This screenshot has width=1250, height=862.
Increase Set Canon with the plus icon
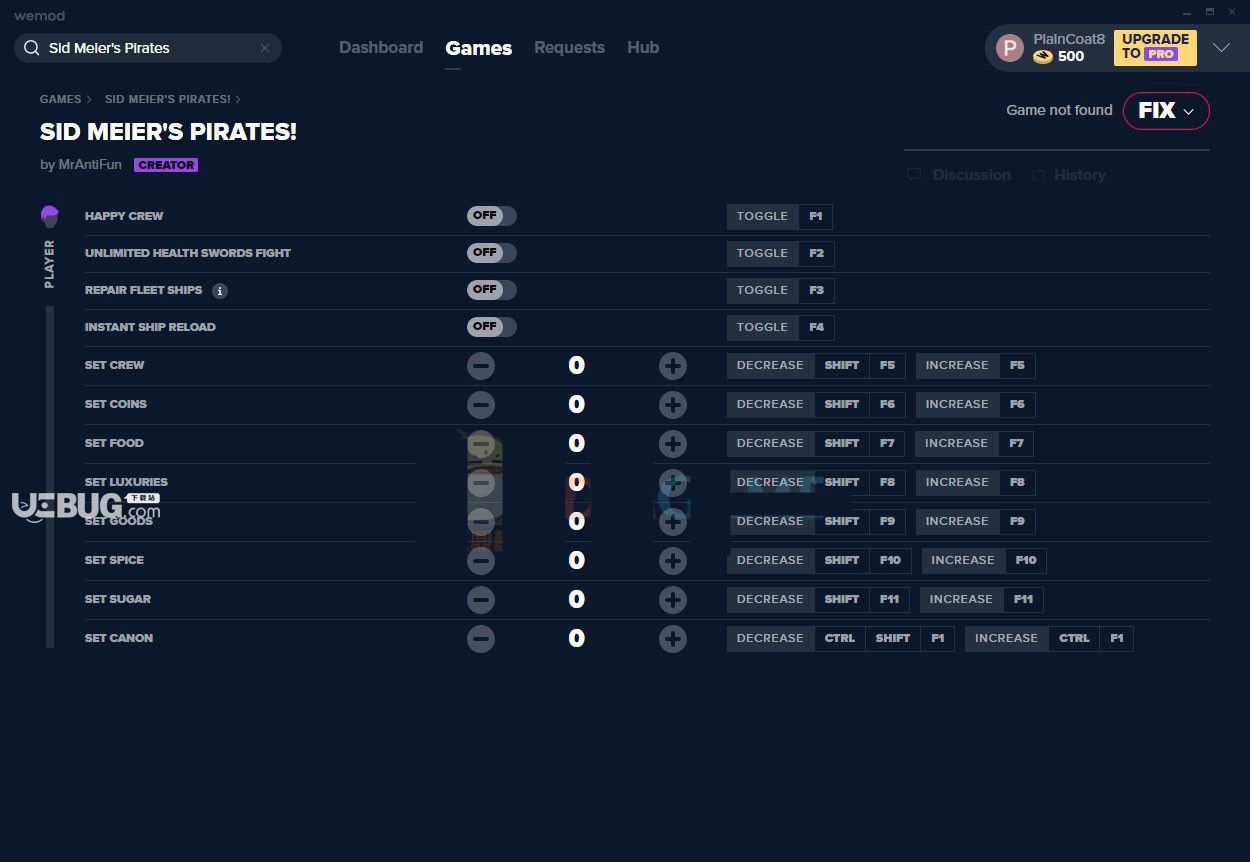pos(673,639)
